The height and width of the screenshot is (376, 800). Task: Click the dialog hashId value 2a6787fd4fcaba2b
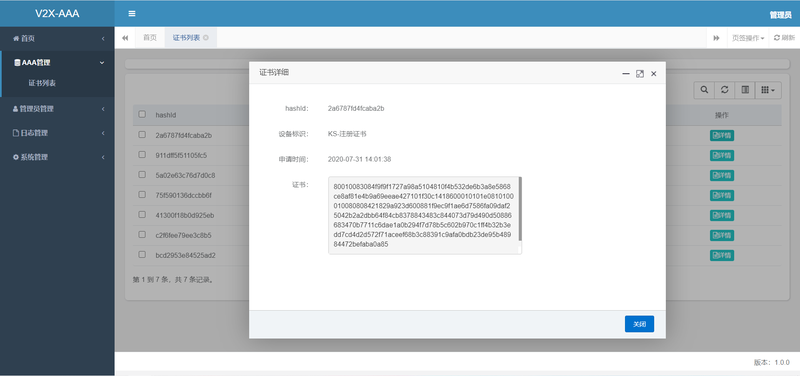(x=356, y=108)
